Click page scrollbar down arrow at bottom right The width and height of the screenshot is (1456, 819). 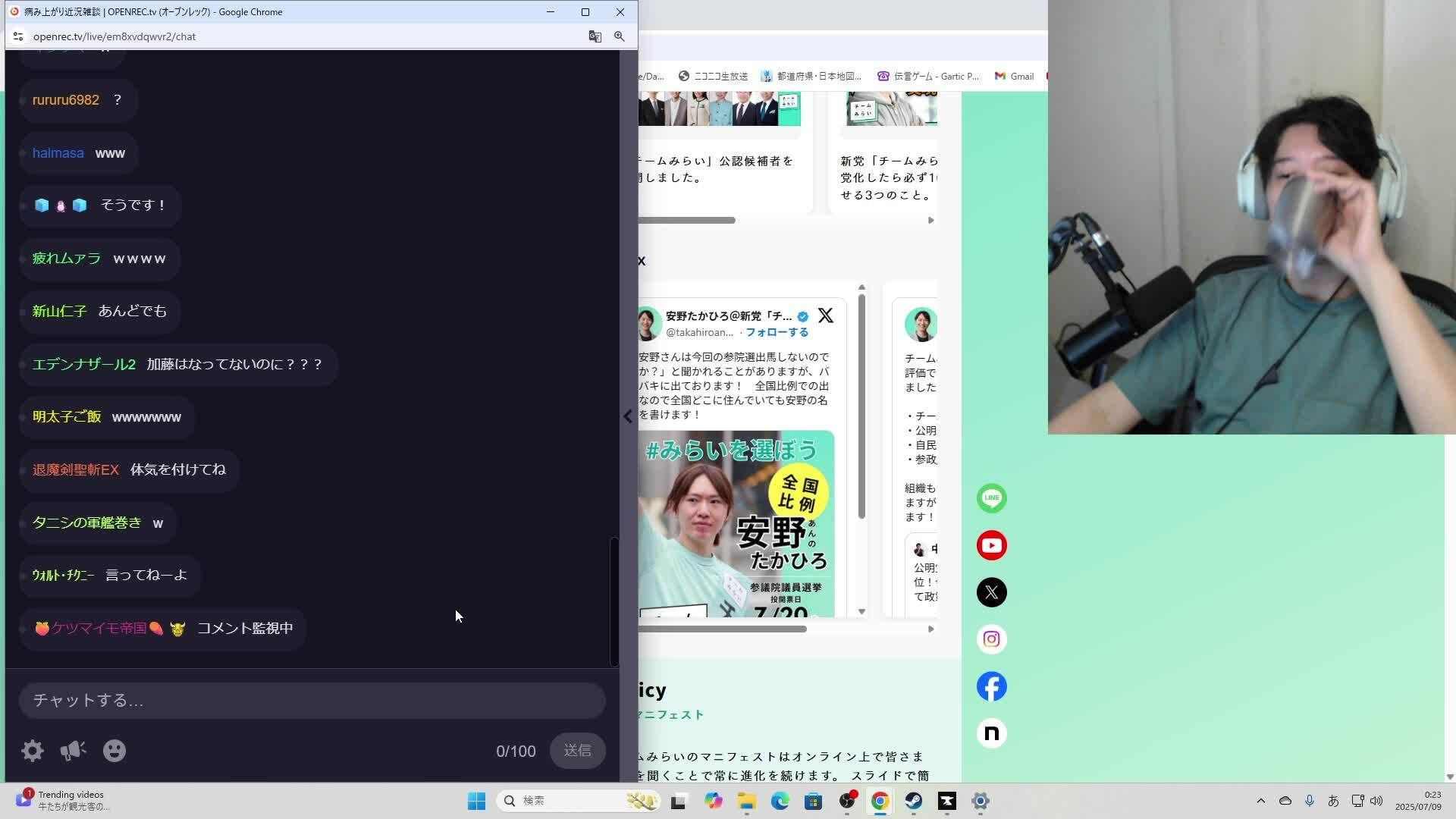click(1450, 777)
